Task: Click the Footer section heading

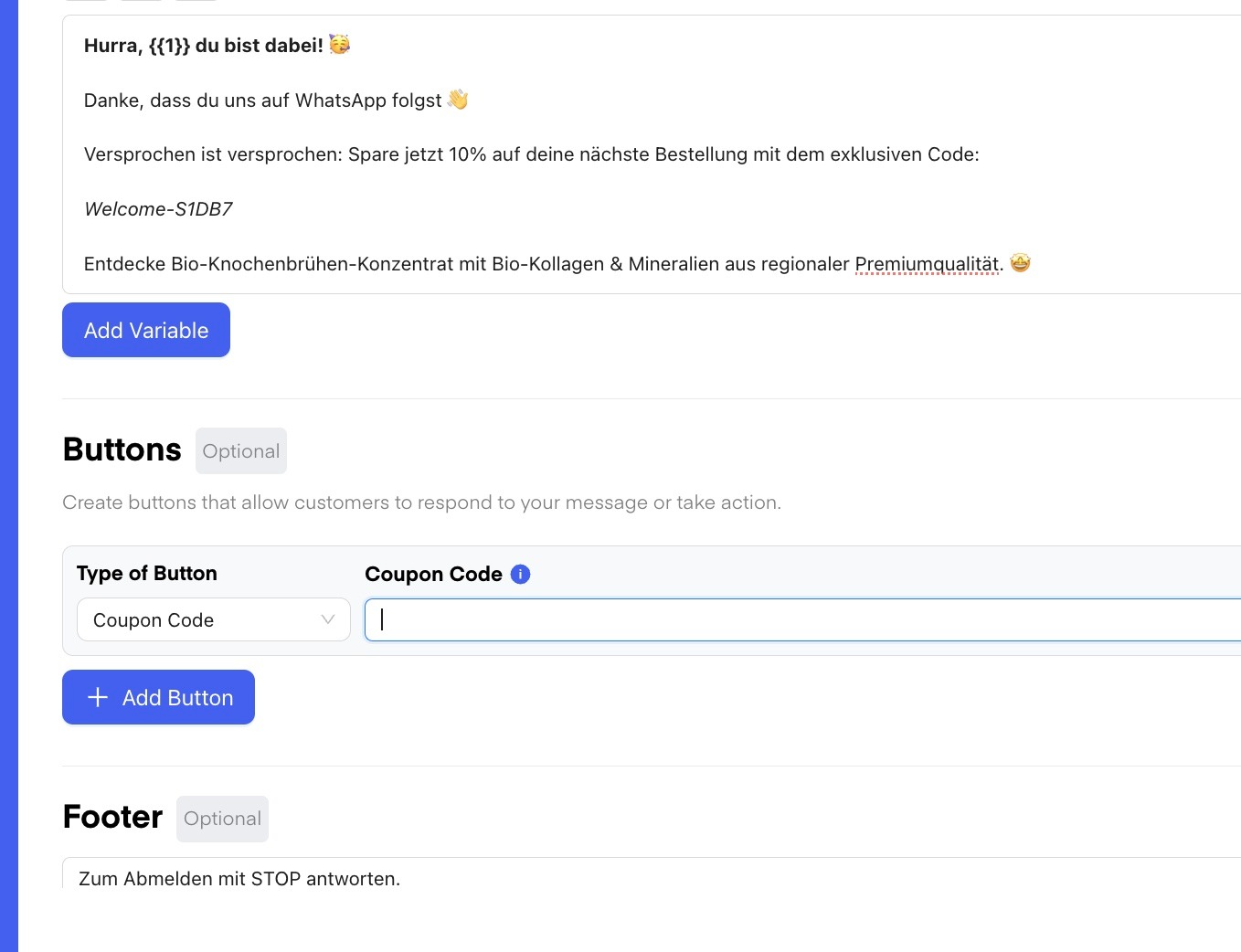Action: coord(112,817)
